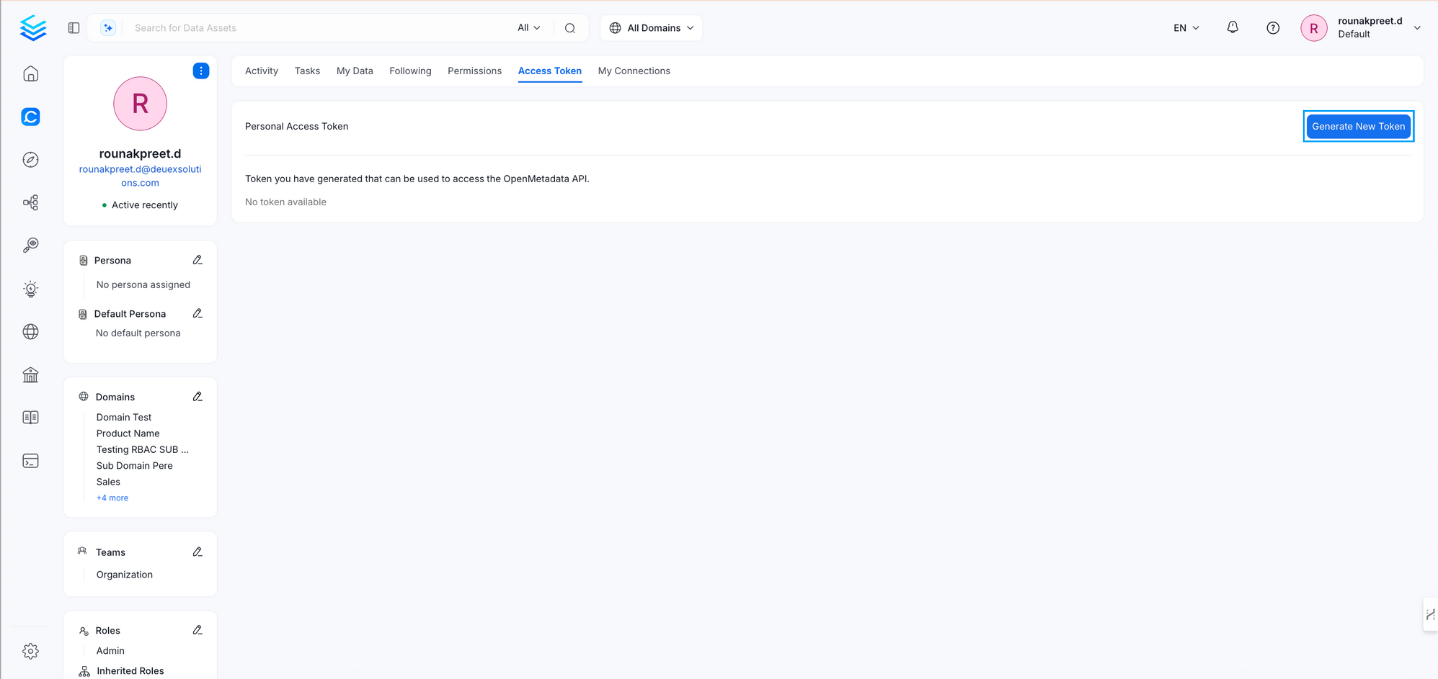The width and height of the screenshot is (1438, 679).
Task: Edit Teams with pencil icon
Action: [x=197, y=552]
